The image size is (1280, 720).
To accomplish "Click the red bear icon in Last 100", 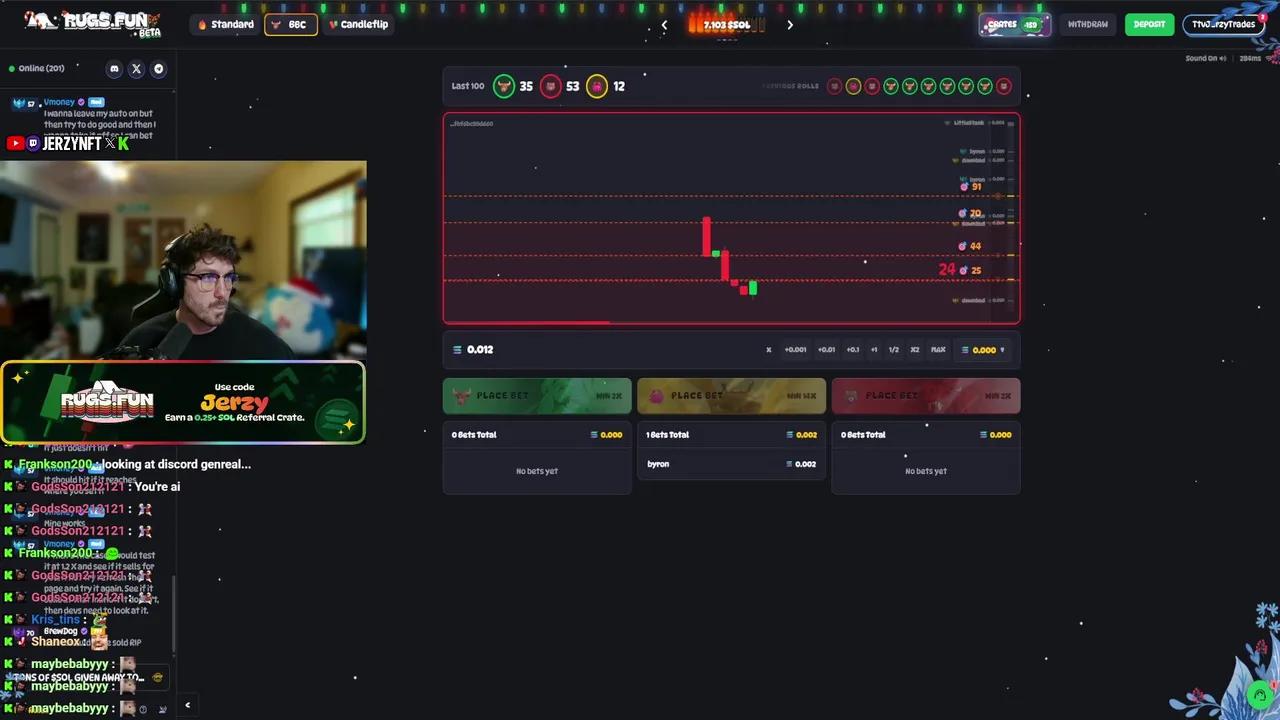I will point(551,86).
